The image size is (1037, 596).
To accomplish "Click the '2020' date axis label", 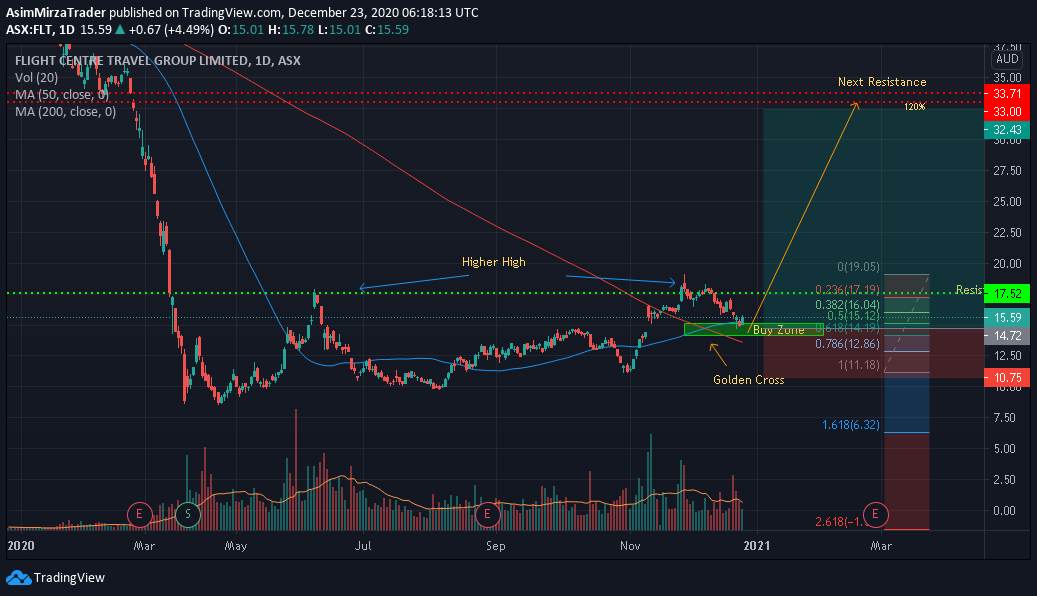I will (x=21, y=546).
